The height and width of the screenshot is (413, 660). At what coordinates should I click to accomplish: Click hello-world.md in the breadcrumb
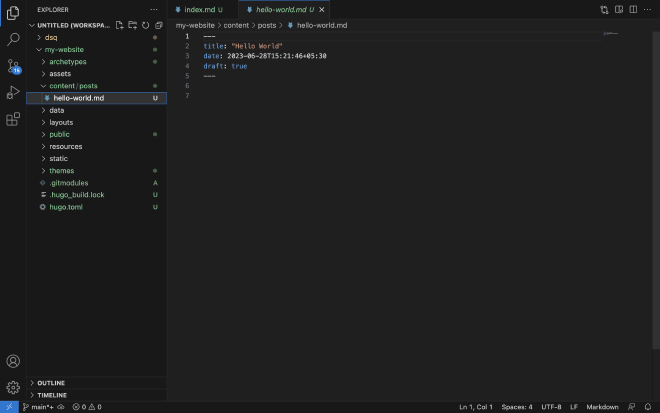coord(322,25)
